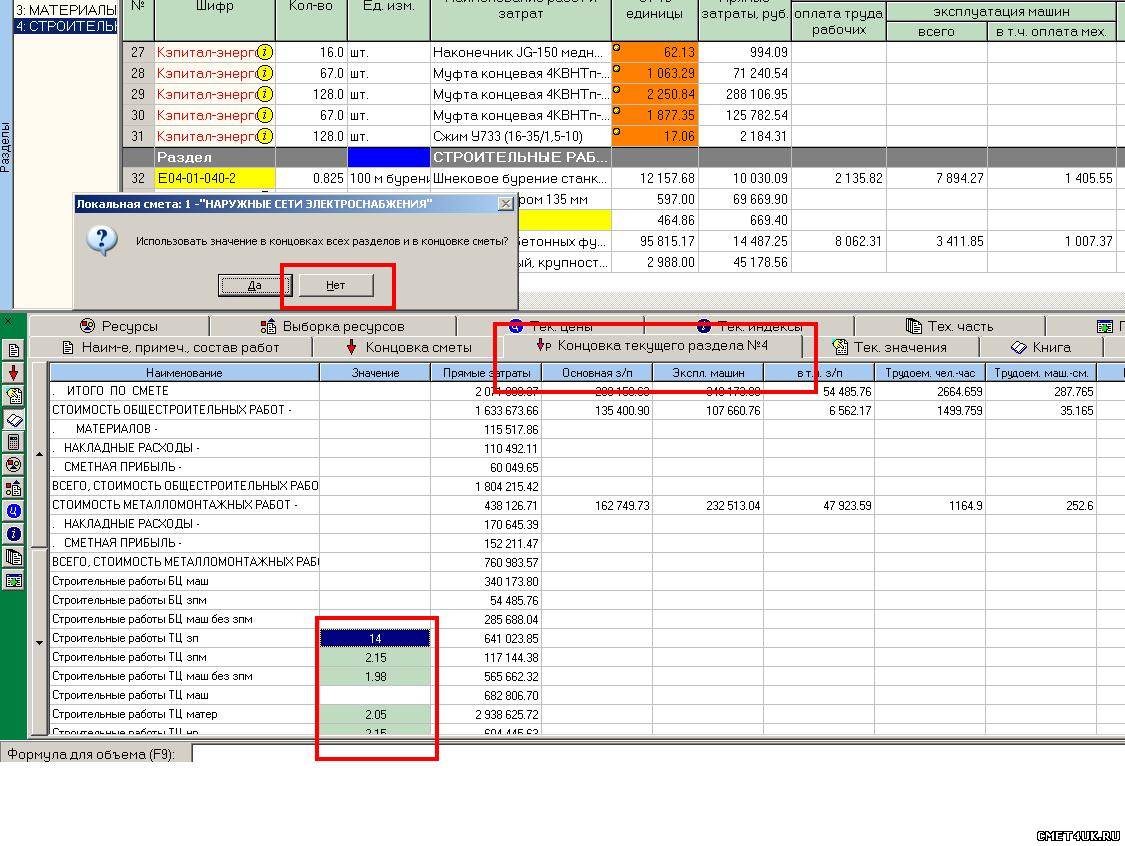The width and height of the screenshot is (1125, 846).
Task: Click the Разделы vertical side label
Action: [6, 147]
